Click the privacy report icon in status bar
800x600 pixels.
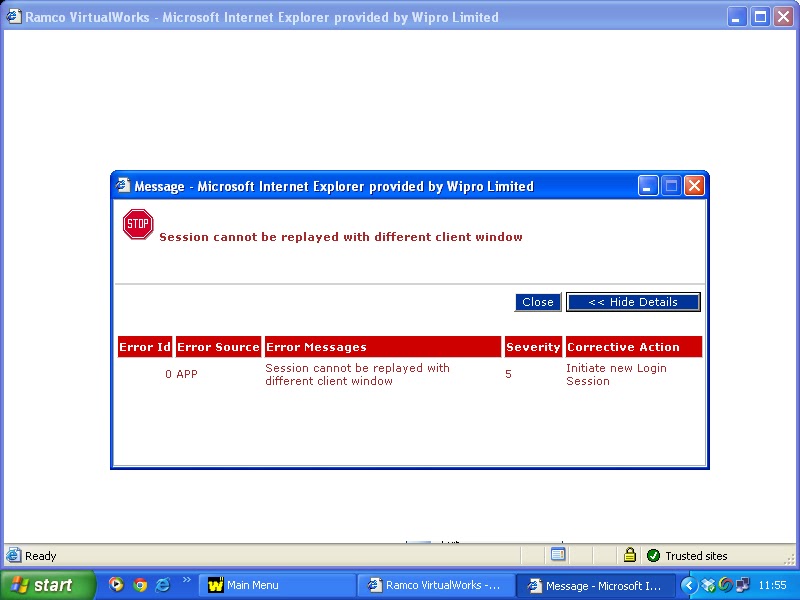(558, 554)
